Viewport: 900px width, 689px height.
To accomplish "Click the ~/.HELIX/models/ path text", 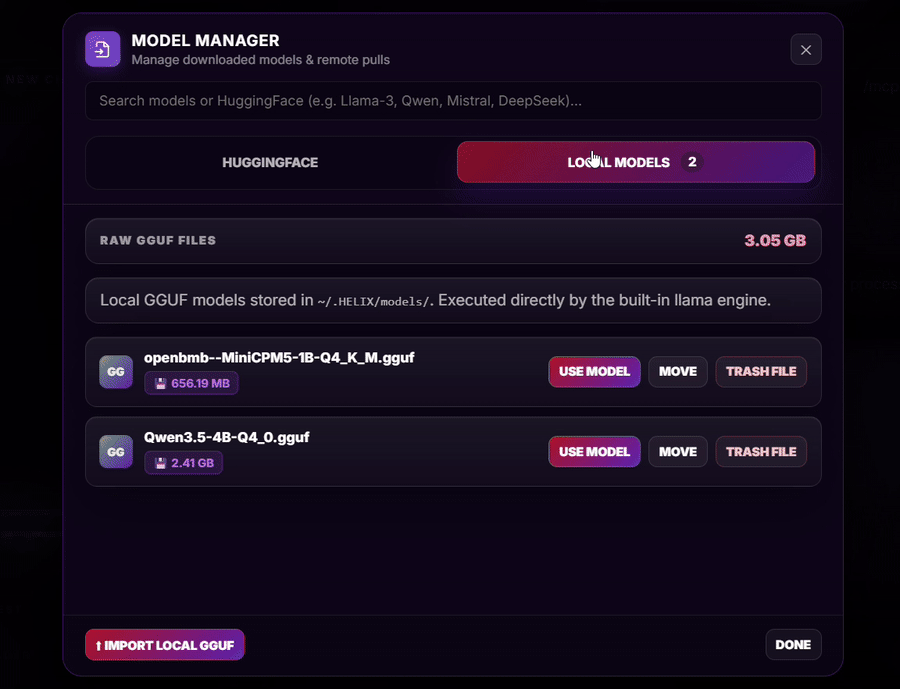I will coord(373,301).
